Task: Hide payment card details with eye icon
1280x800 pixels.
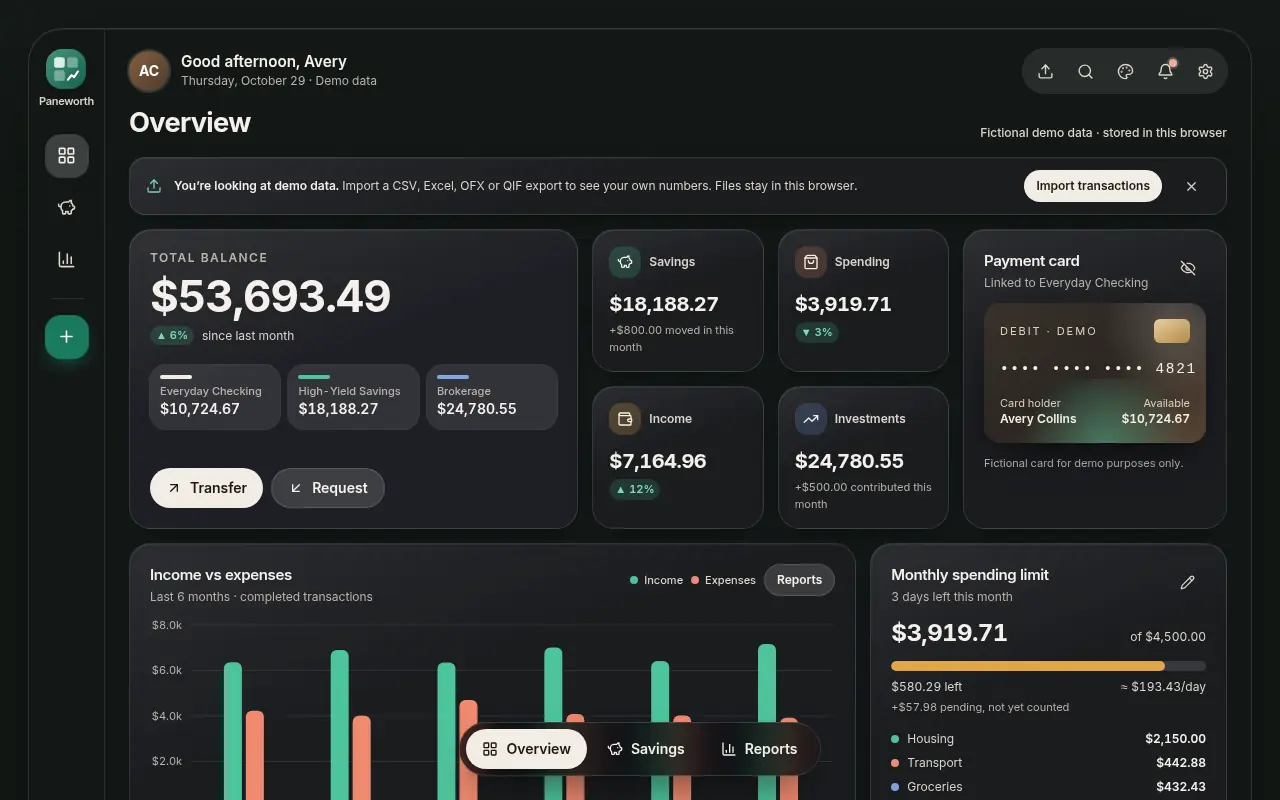Action: point(1188,268)
